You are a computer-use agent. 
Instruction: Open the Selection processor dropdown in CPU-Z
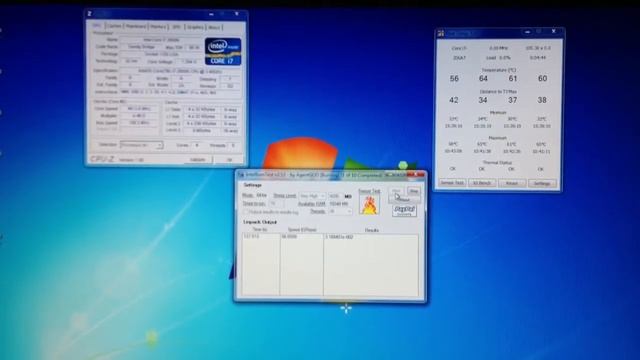(142, 145)
